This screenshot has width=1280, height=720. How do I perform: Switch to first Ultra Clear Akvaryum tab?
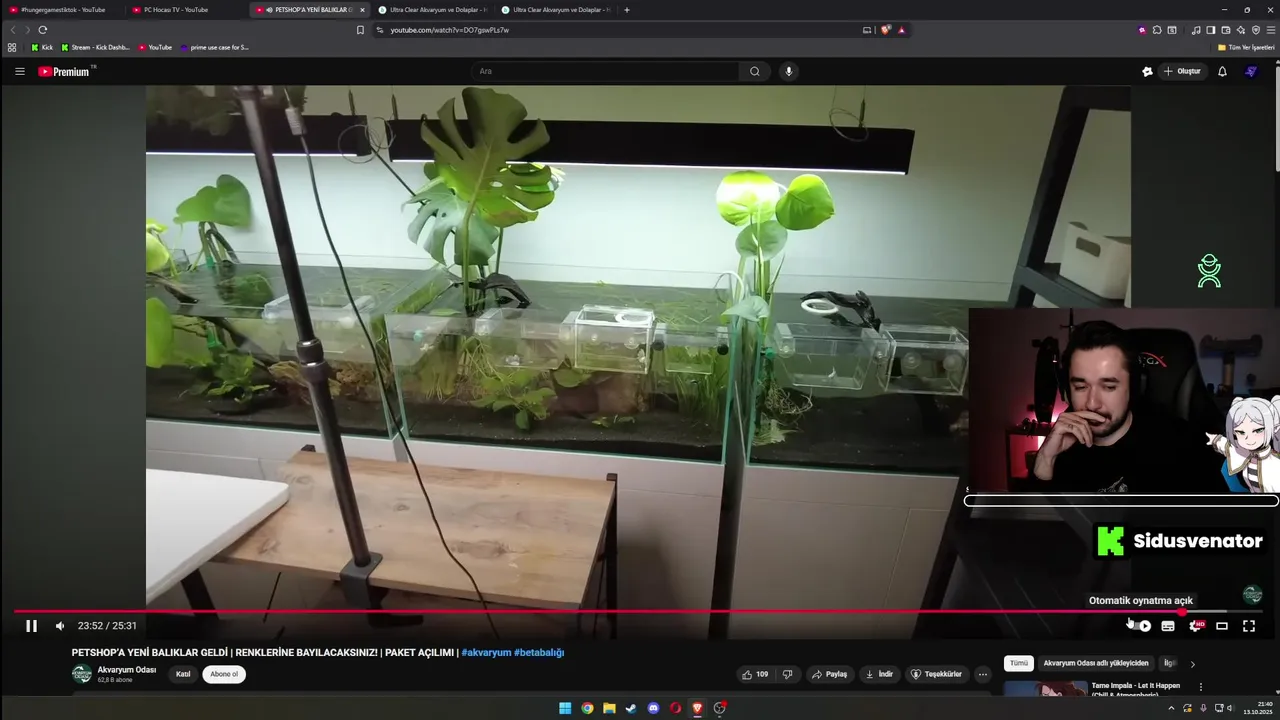point(432,10)
